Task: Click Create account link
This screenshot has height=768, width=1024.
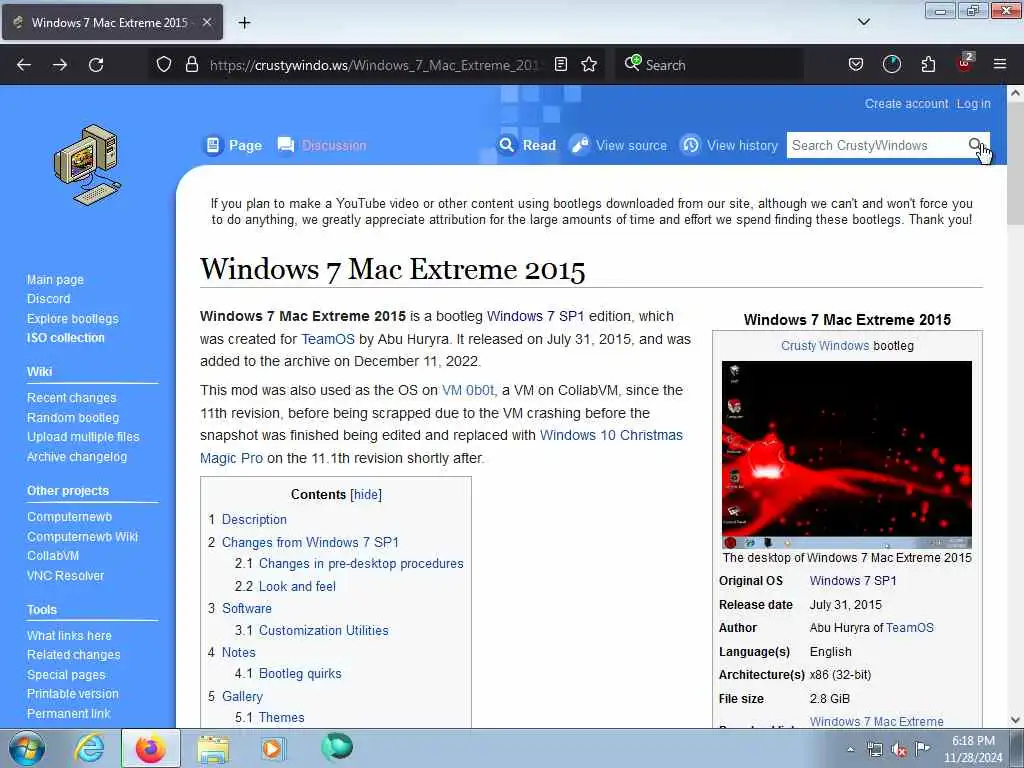Action: coord(906,104)
